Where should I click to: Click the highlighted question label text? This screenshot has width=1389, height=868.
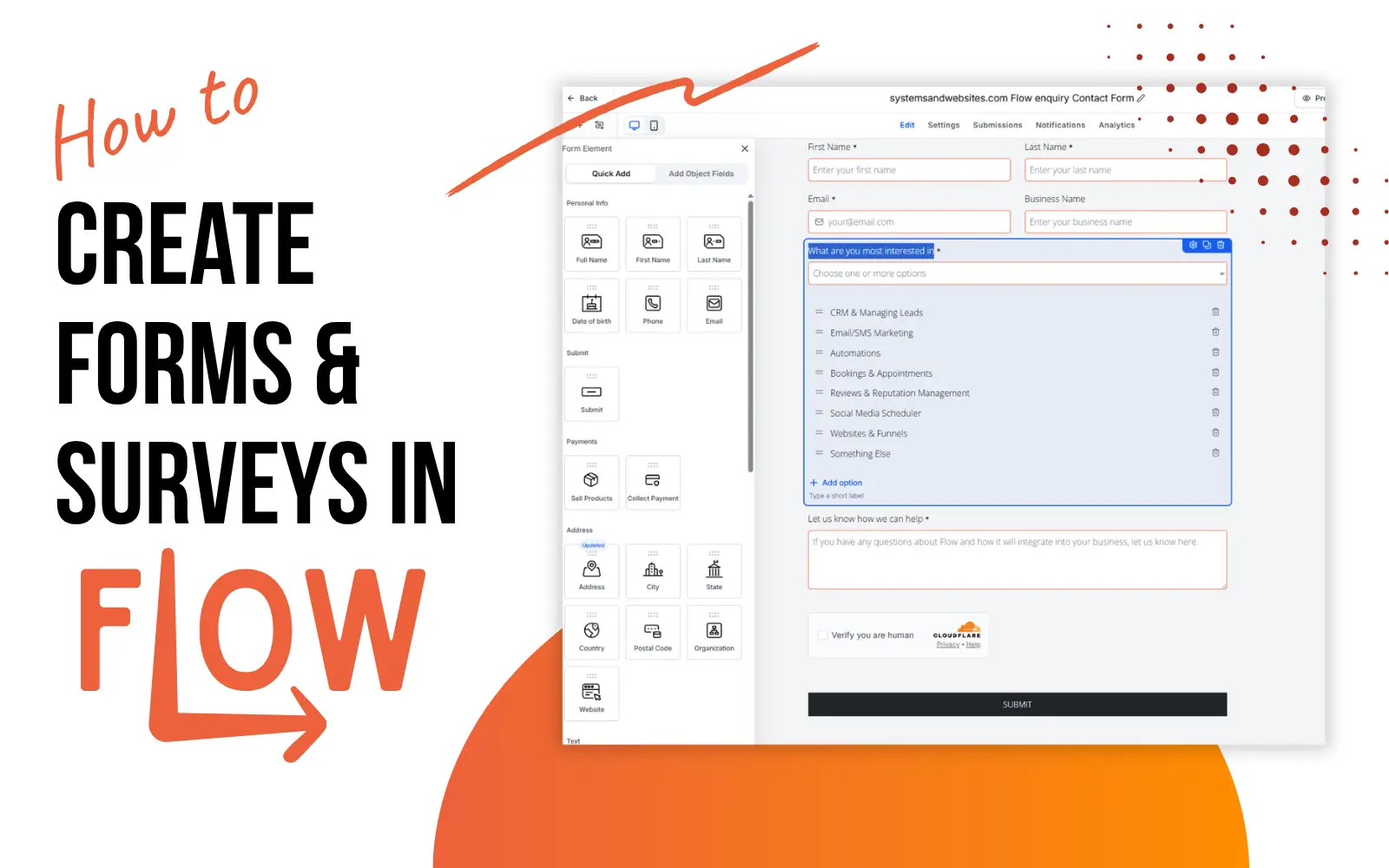[x=871, y=251]
